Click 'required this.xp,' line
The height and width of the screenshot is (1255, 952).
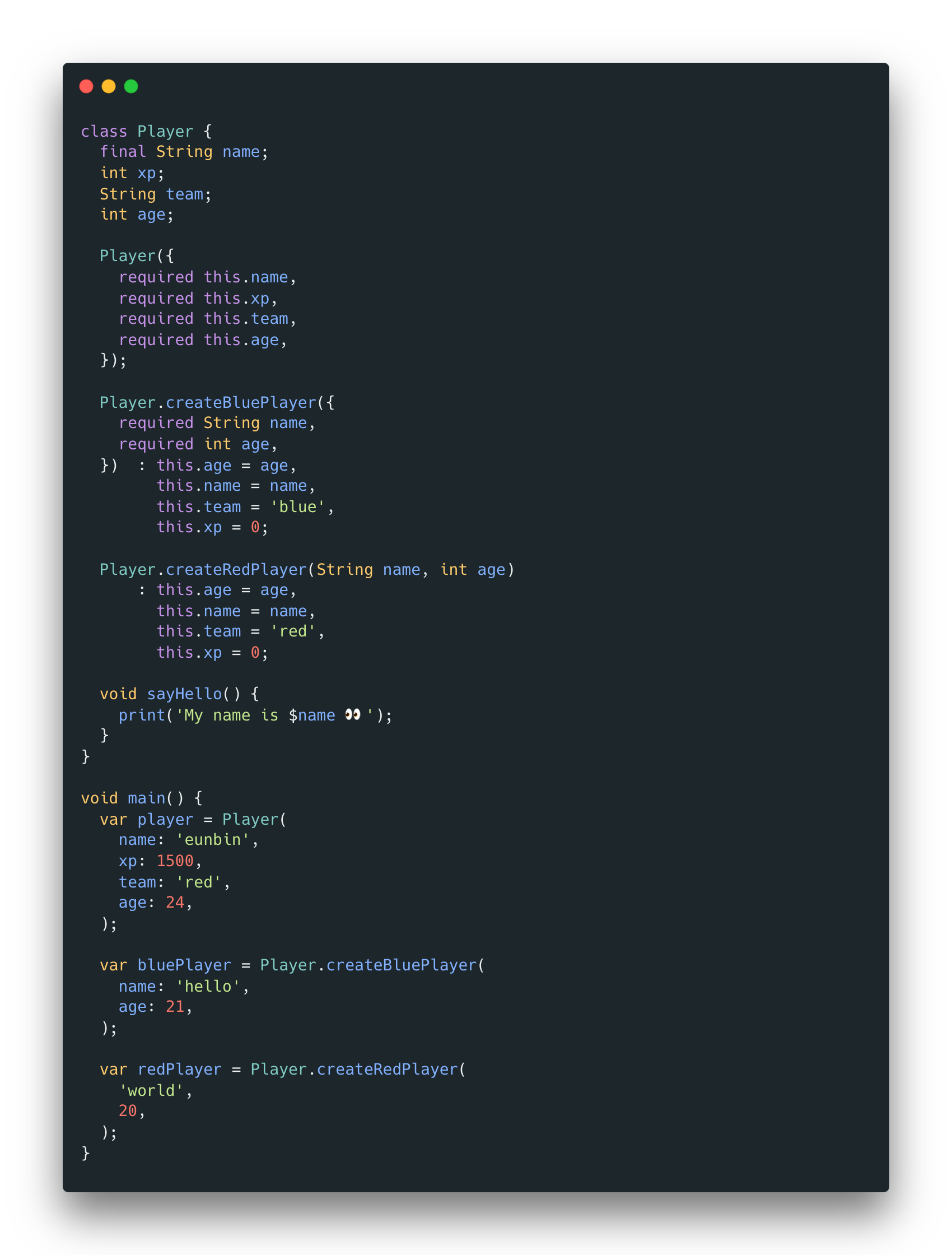pos(198,299)
